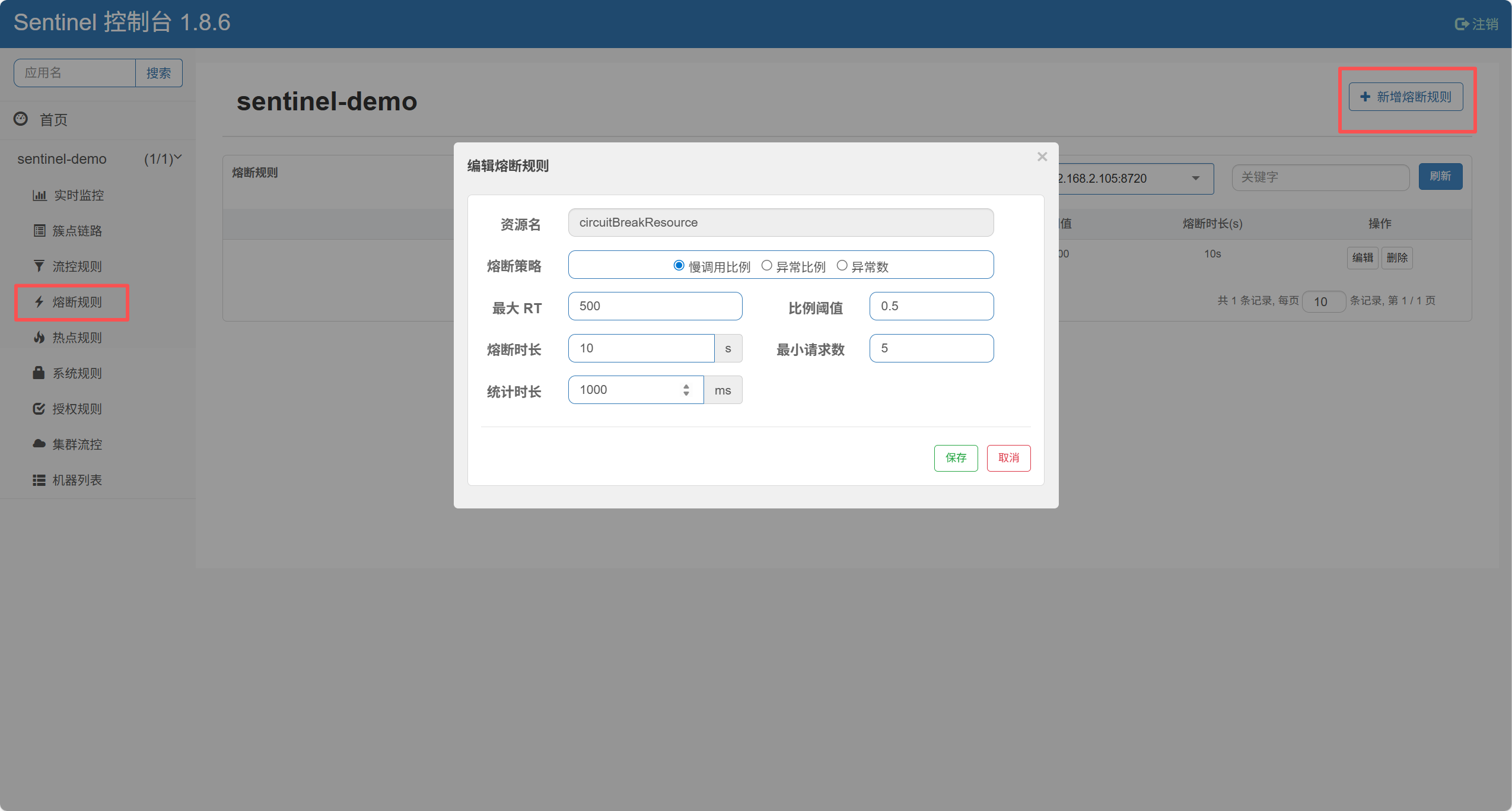The width and height of the screenshot is (1512, 811).
Task: Collapse the sentinel-demo app tree
Action: point(177,158)
